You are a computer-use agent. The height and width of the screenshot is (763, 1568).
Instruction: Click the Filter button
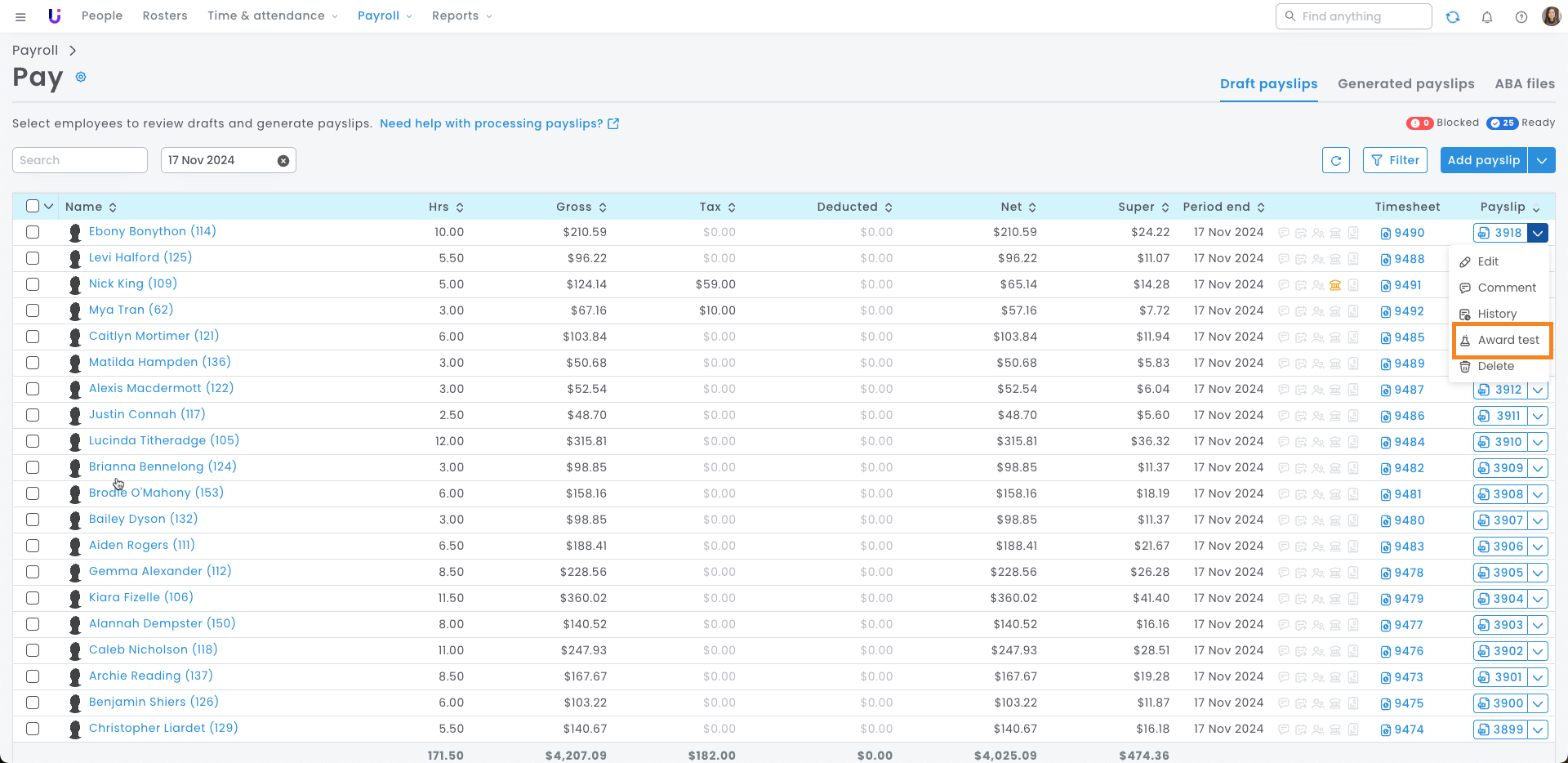(x=1395, y=161)
